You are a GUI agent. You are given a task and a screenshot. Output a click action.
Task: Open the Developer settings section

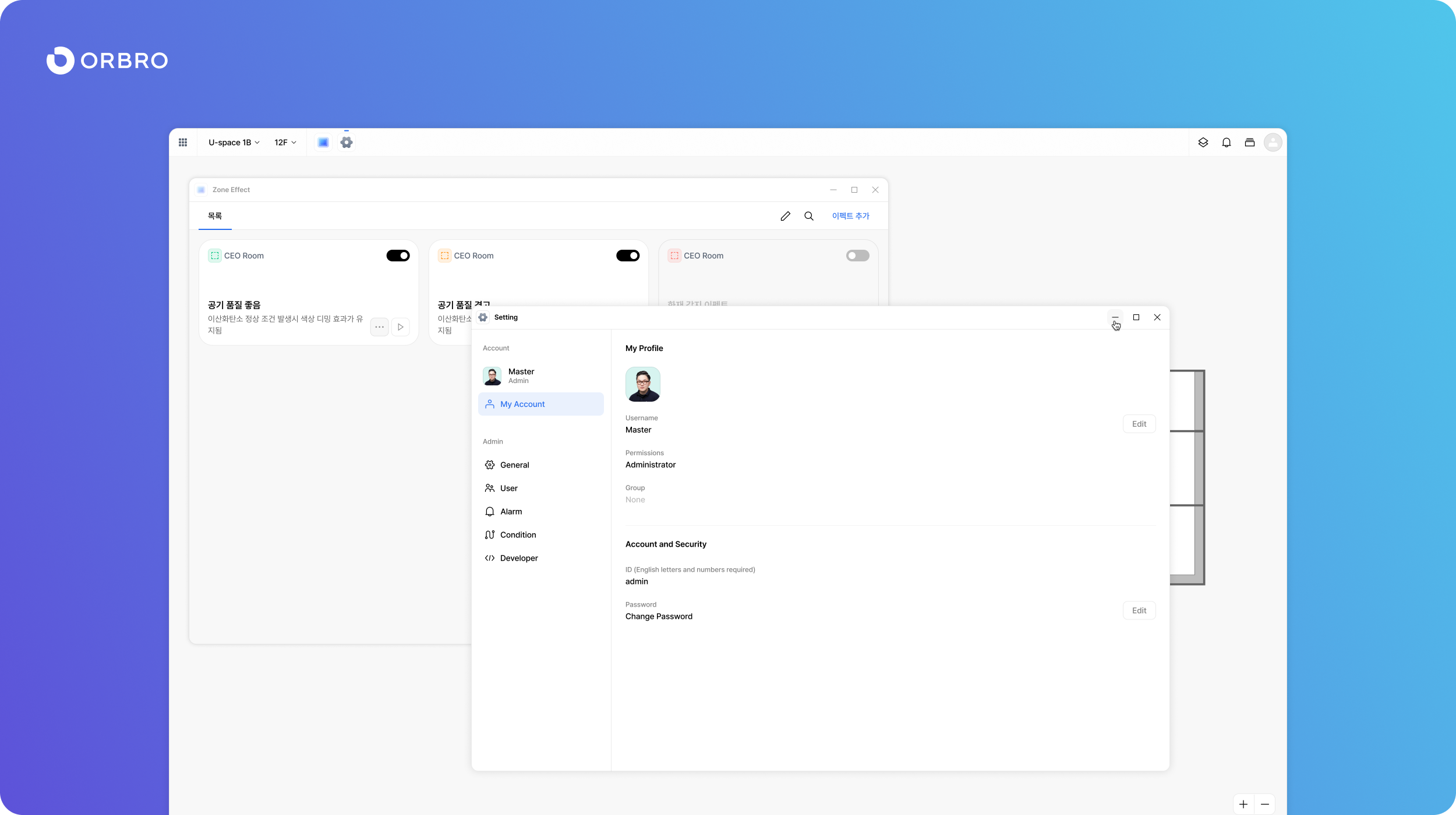click(518, 558)
